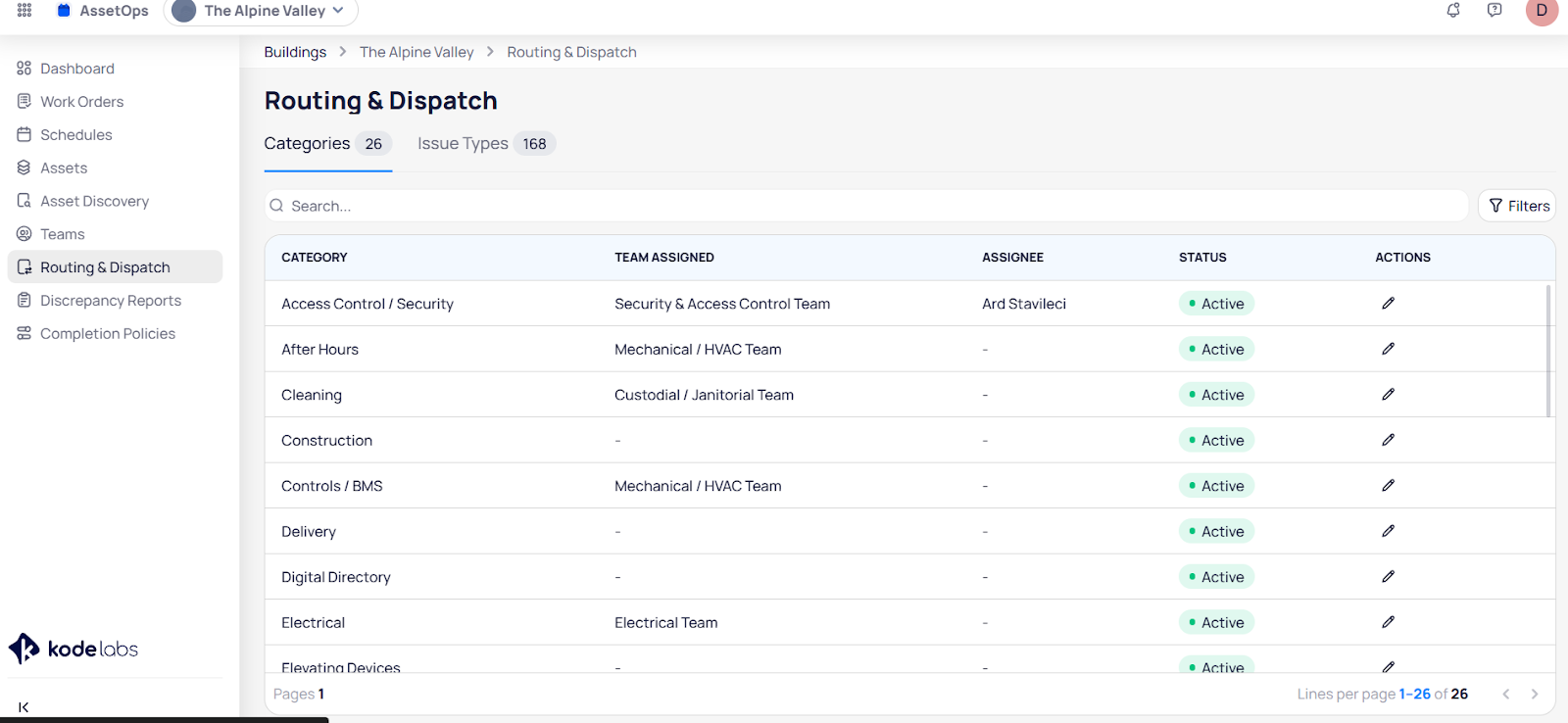Navigate to Discrepancy Reports
The height and width of the screenshot is (723, 1568).
(x=110, y=301)
